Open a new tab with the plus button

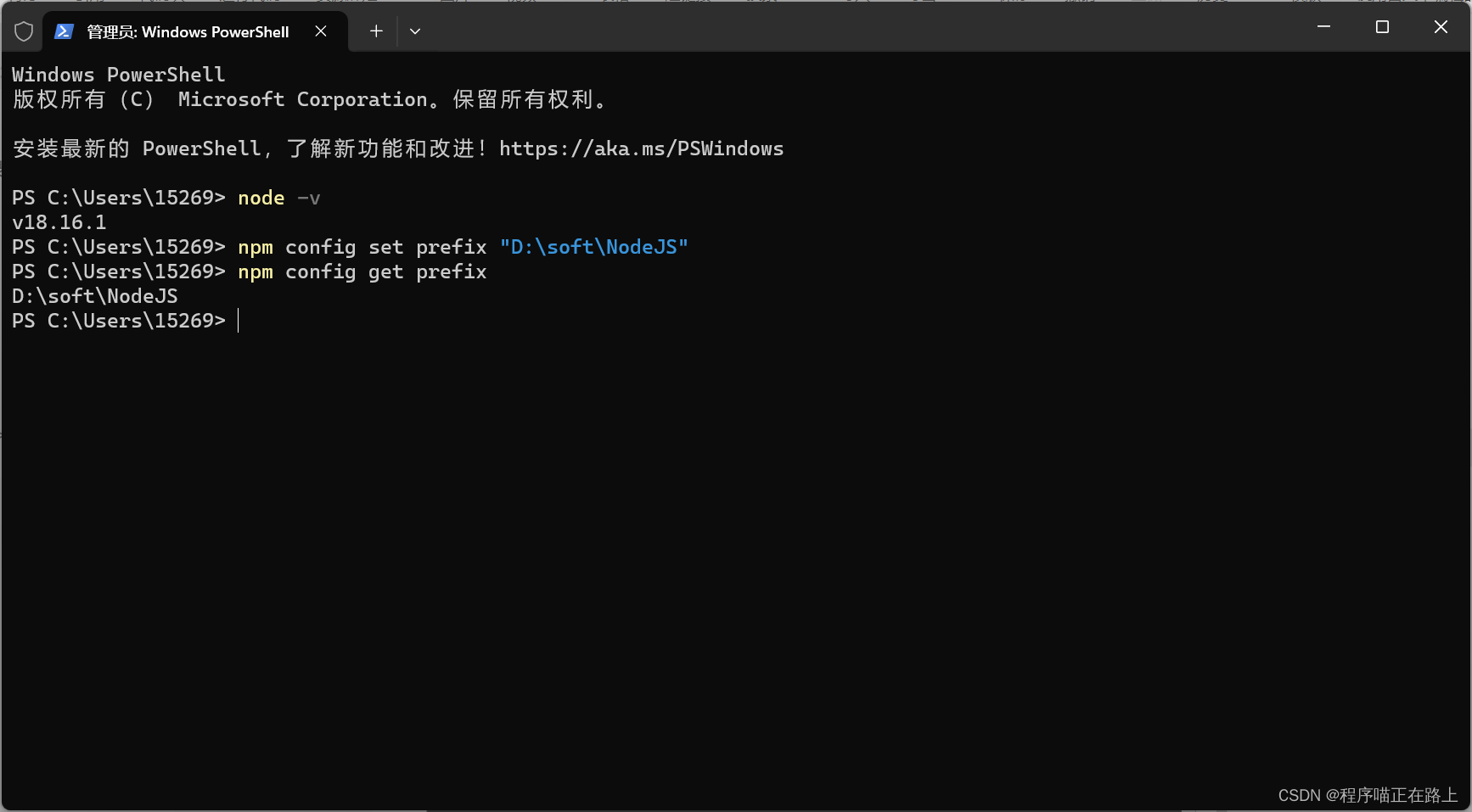pos(376,31)
